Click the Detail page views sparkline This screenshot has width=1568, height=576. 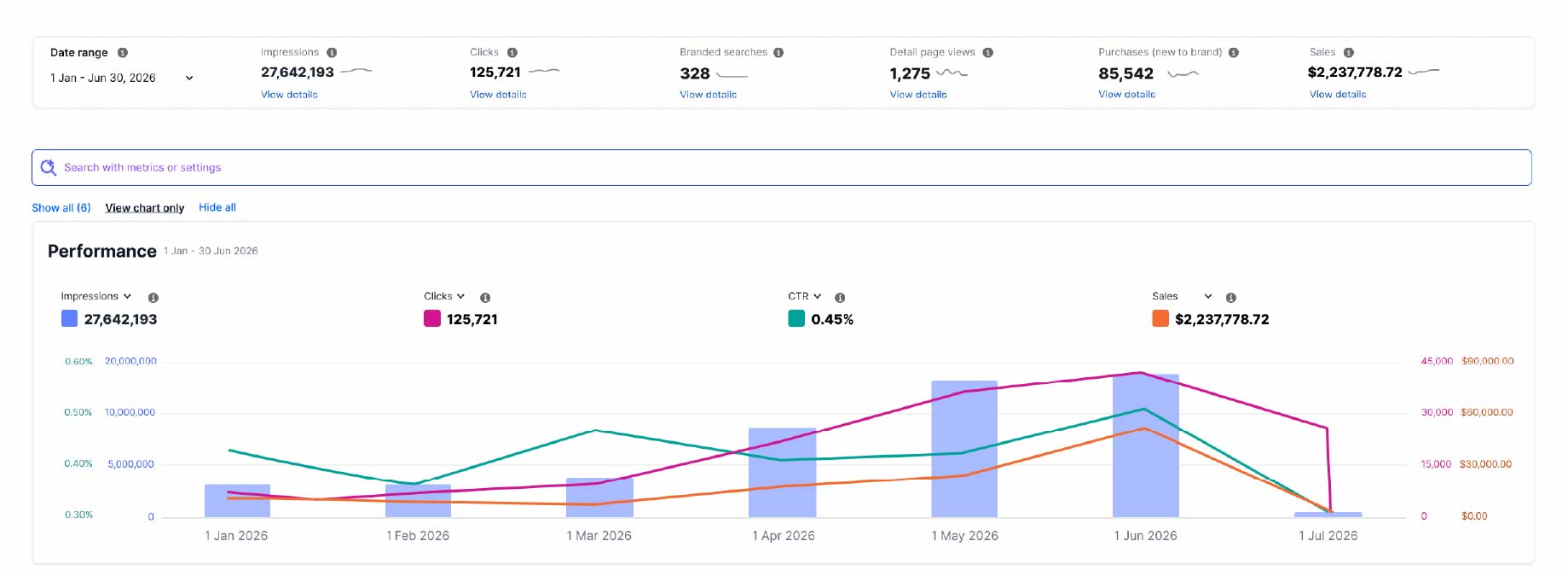point(952,73)
